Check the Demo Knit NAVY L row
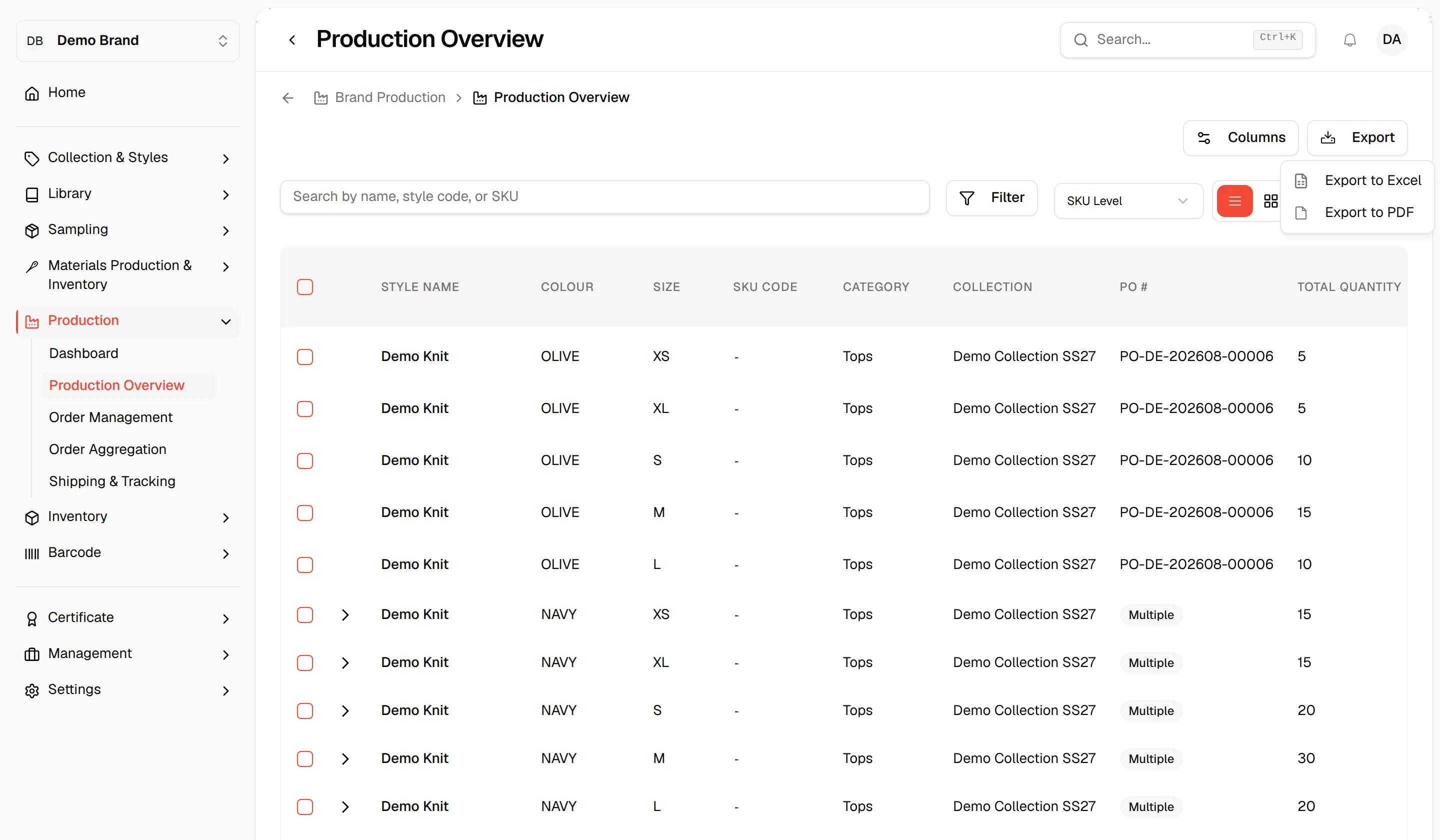This screenshot has width=1440, height=840. point(305,807)
